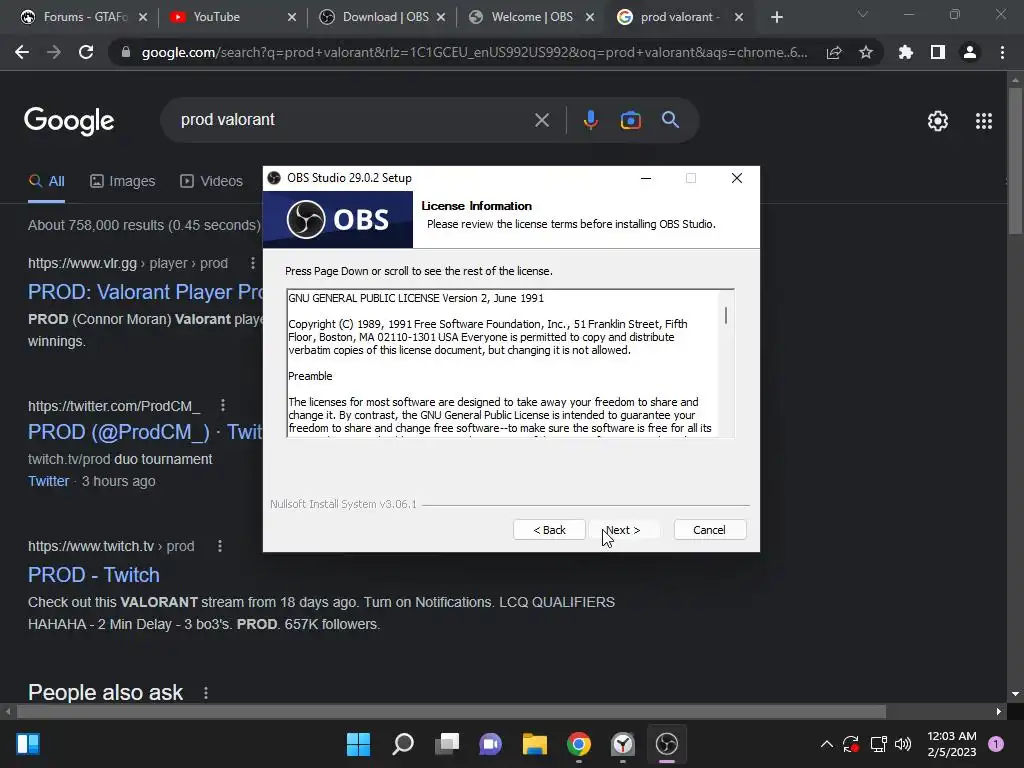Image resolution: width=1024 pixels, height=768 pixels.
Task: Open the Chrome tab search dropdown
Action: (863, 14)
